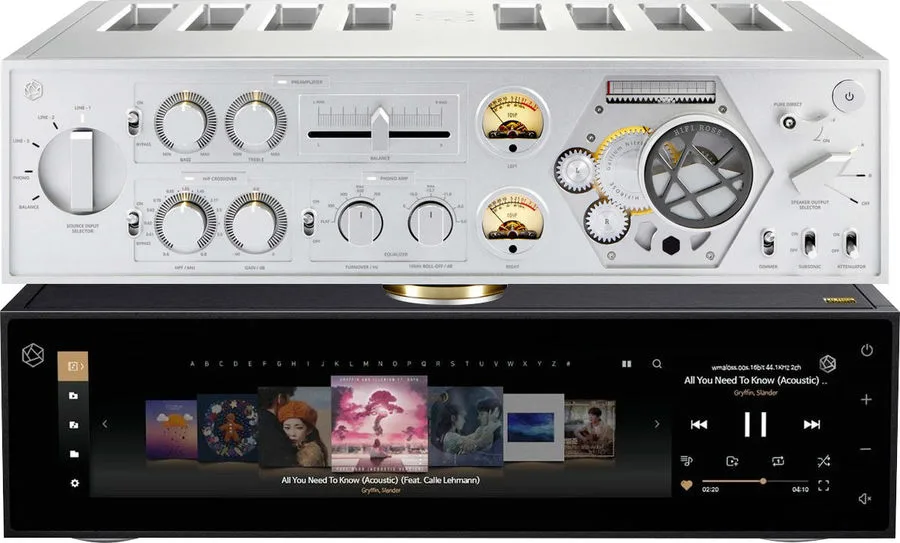
Task: Open the rain cloud album cover
Action: 171,430
